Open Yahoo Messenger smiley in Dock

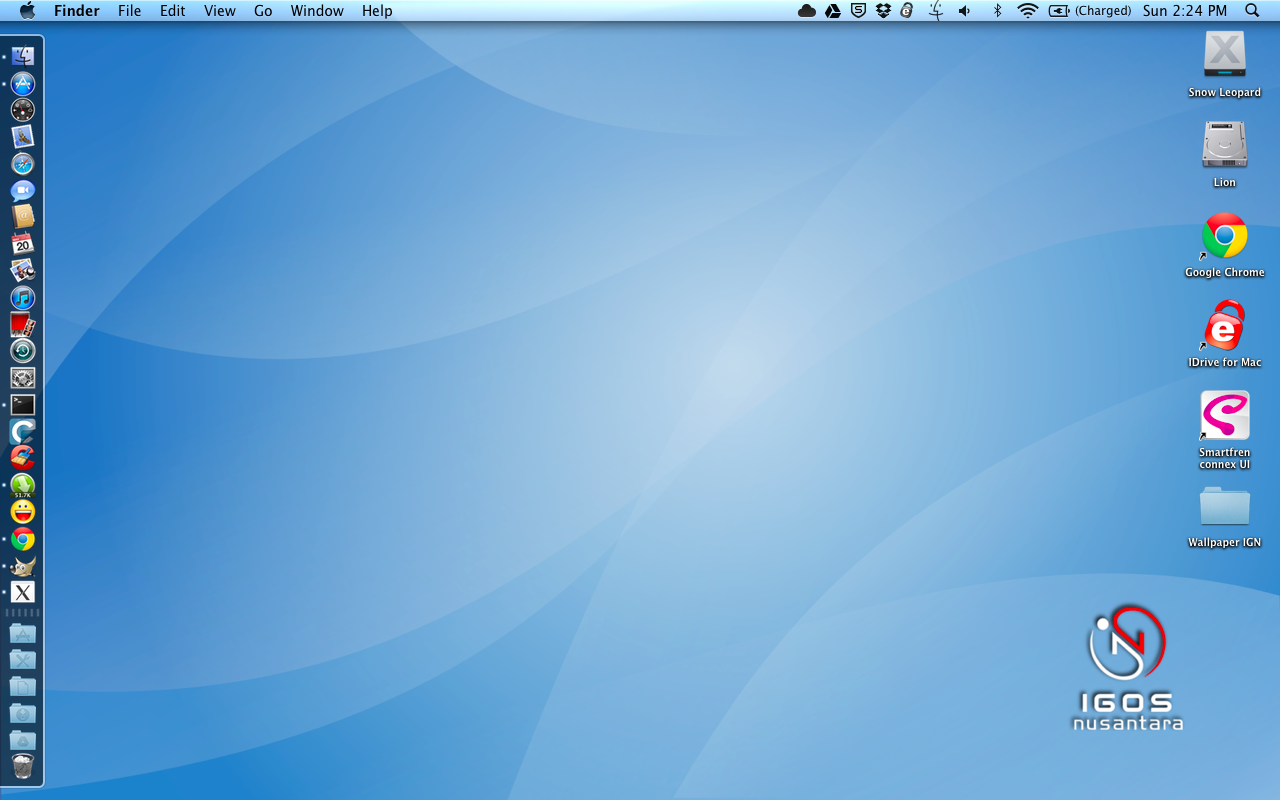tap(23, 512)
